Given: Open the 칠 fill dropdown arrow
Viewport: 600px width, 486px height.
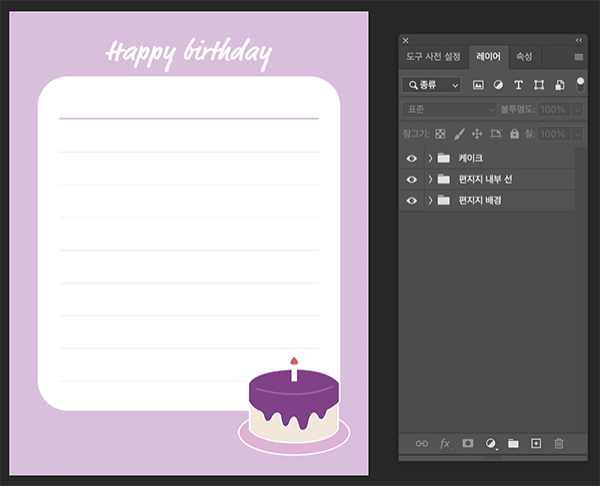Looking at the screenshot, I should tap(577, 134).
